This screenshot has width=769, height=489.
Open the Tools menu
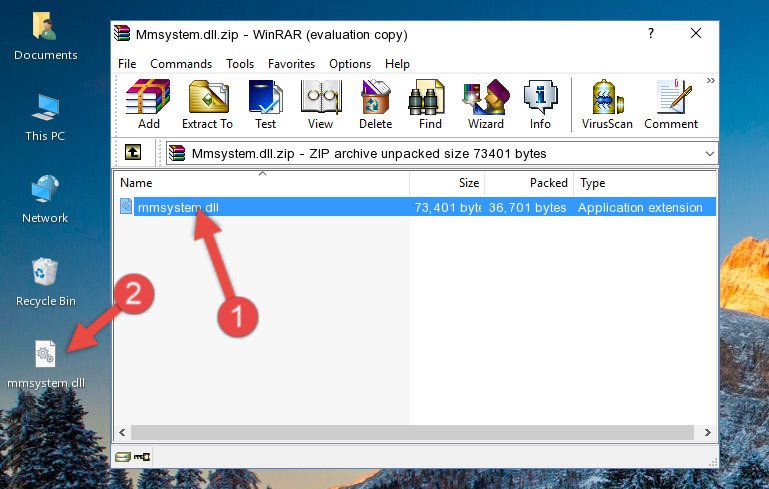[x=240, y=64]
